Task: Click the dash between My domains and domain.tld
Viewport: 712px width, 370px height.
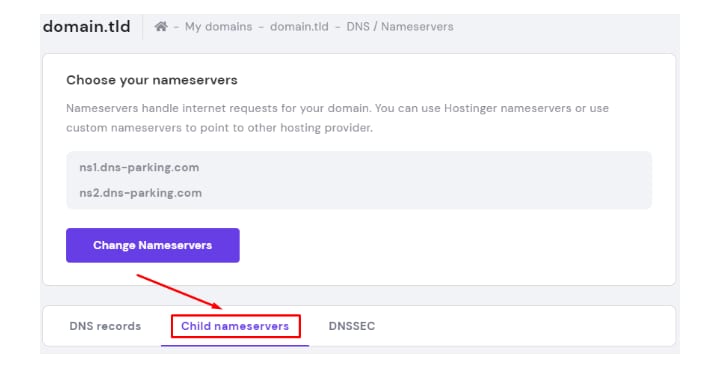Action: click(261, 27)
